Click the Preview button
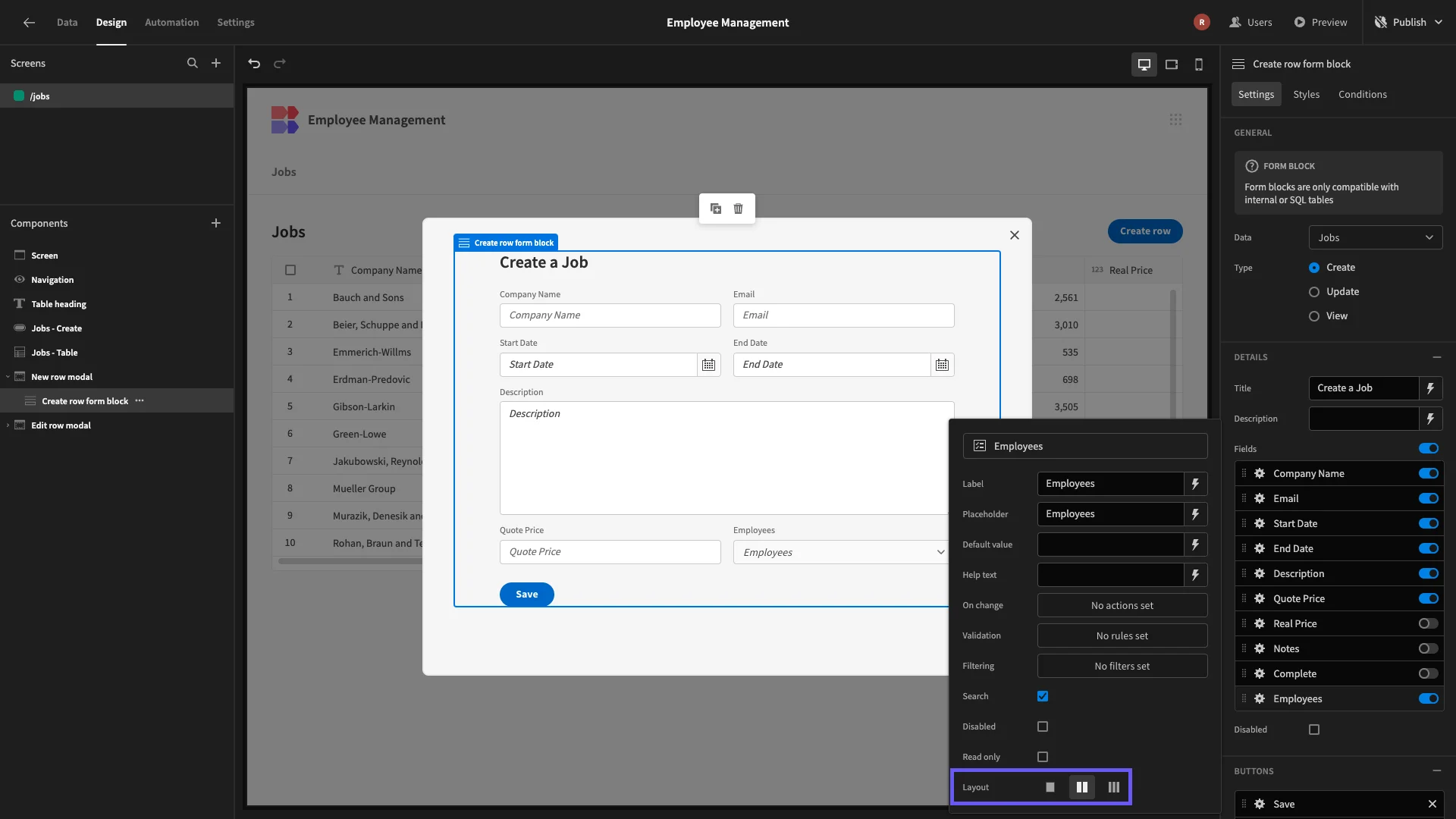 (1320, 23)
